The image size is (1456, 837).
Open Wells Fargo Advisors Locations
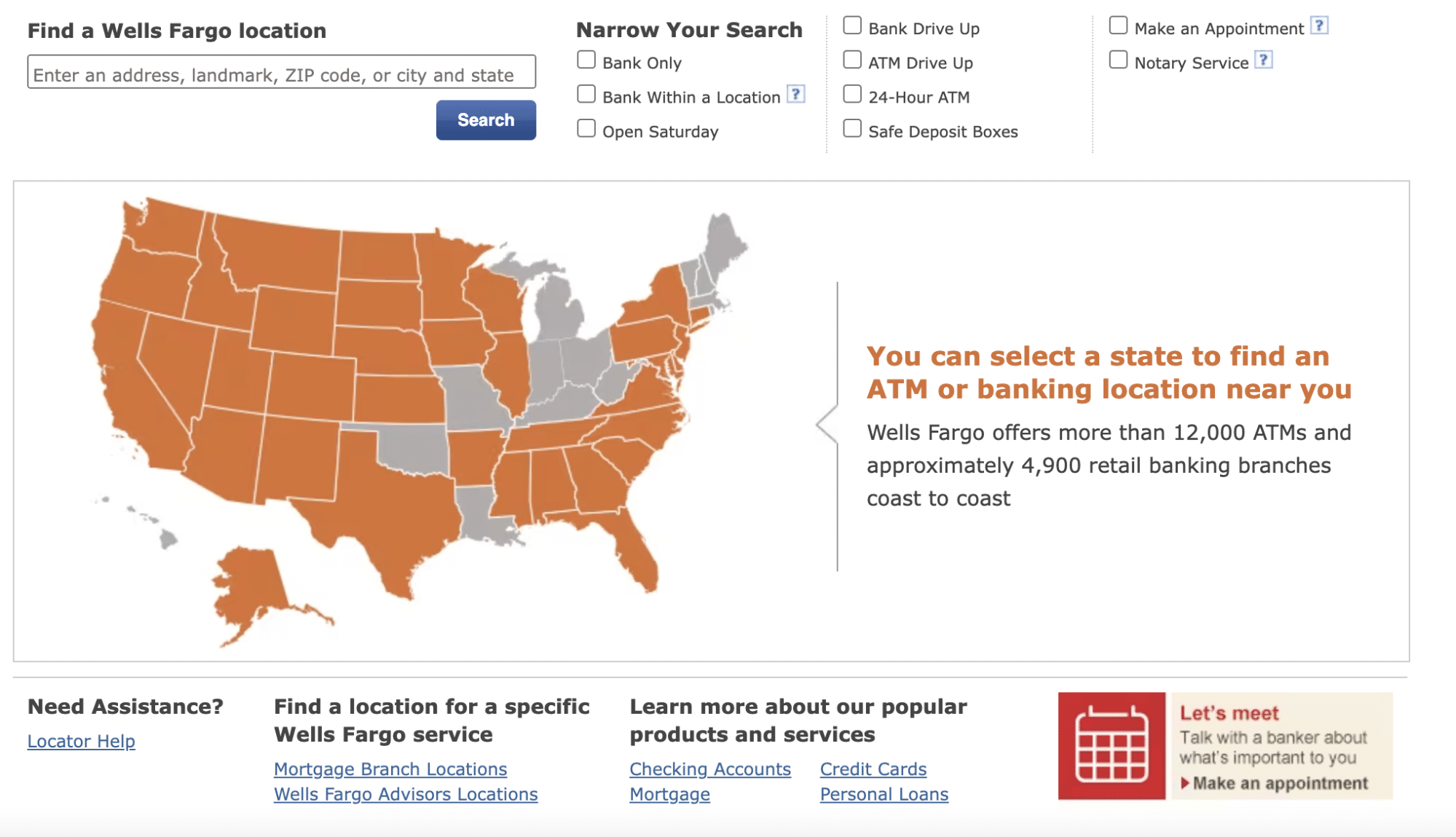(x=406, y=794)
